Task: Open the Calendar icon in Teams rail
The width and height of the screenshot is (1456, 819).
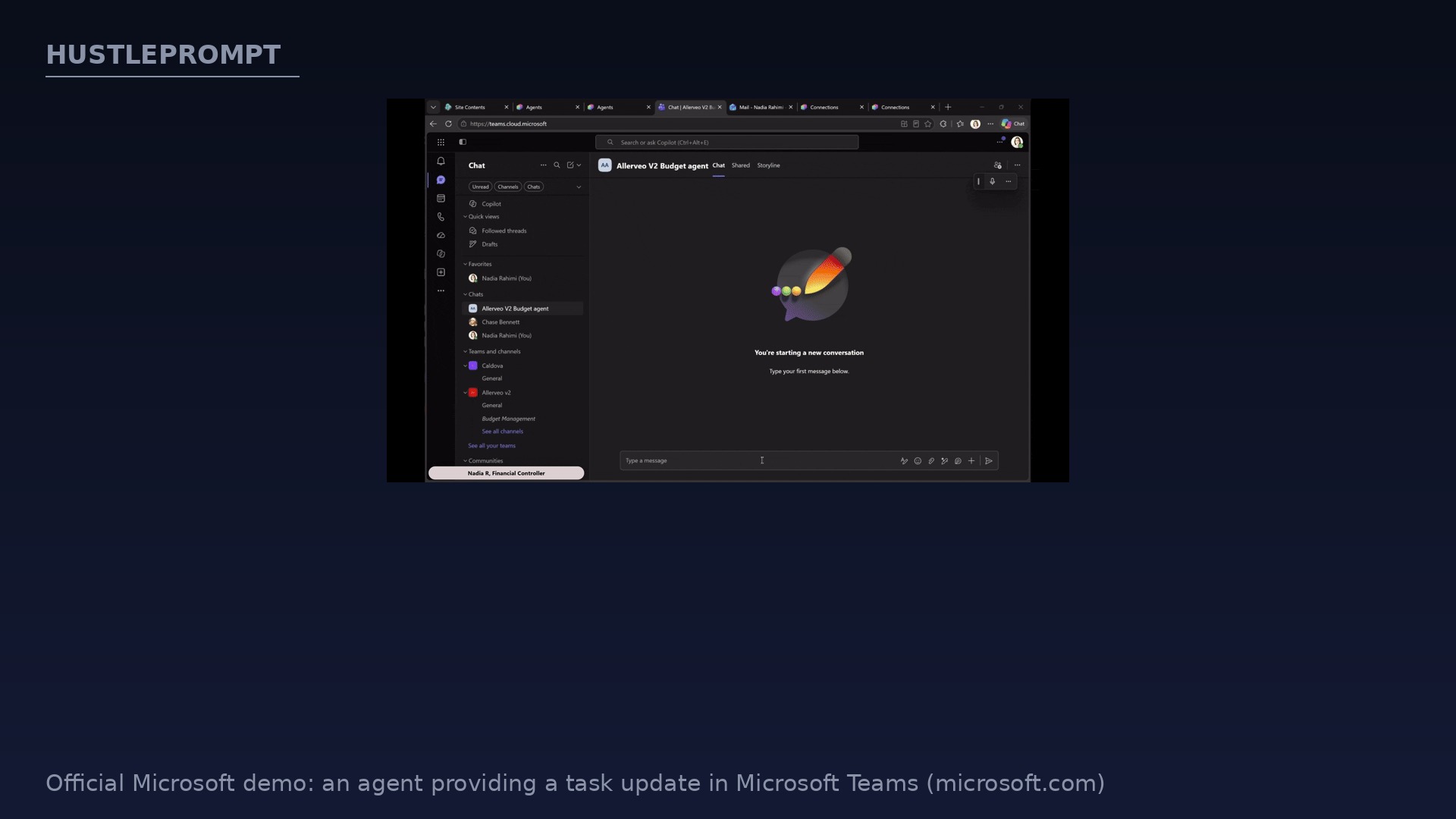Action: point(441,199)
